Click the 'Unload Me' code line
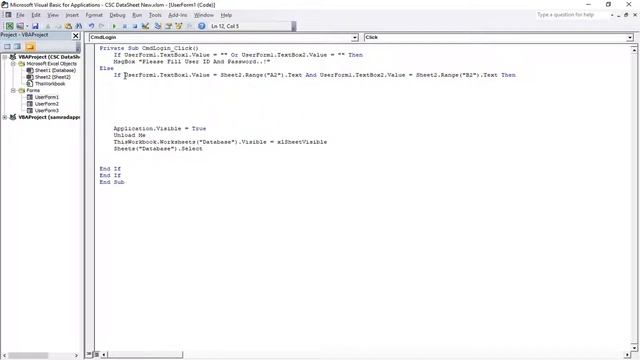 pyautogui.click(x=129, y=135)
